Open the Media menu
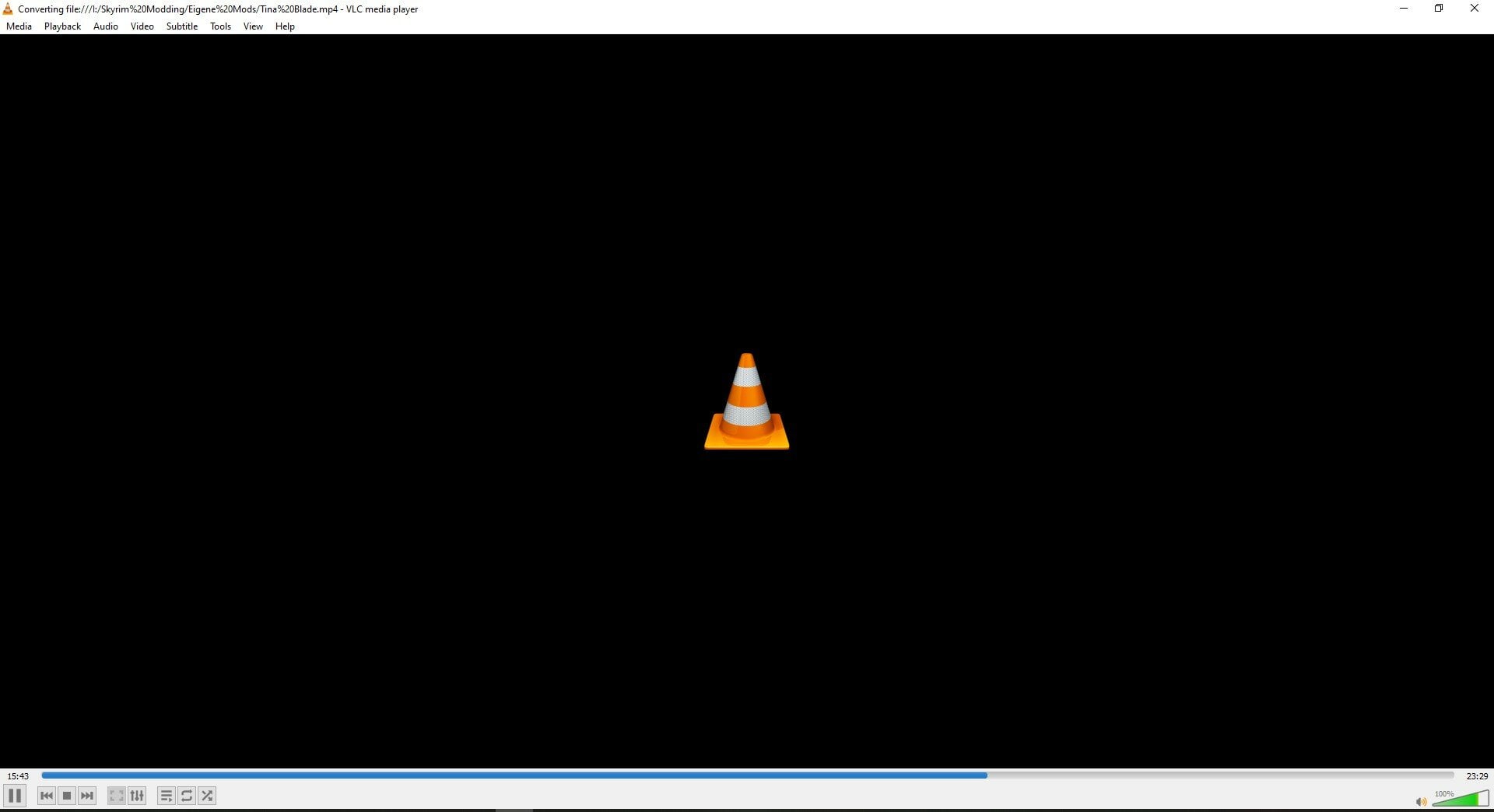The height and width of the screenshot is (812, 1494). point(19,26)
